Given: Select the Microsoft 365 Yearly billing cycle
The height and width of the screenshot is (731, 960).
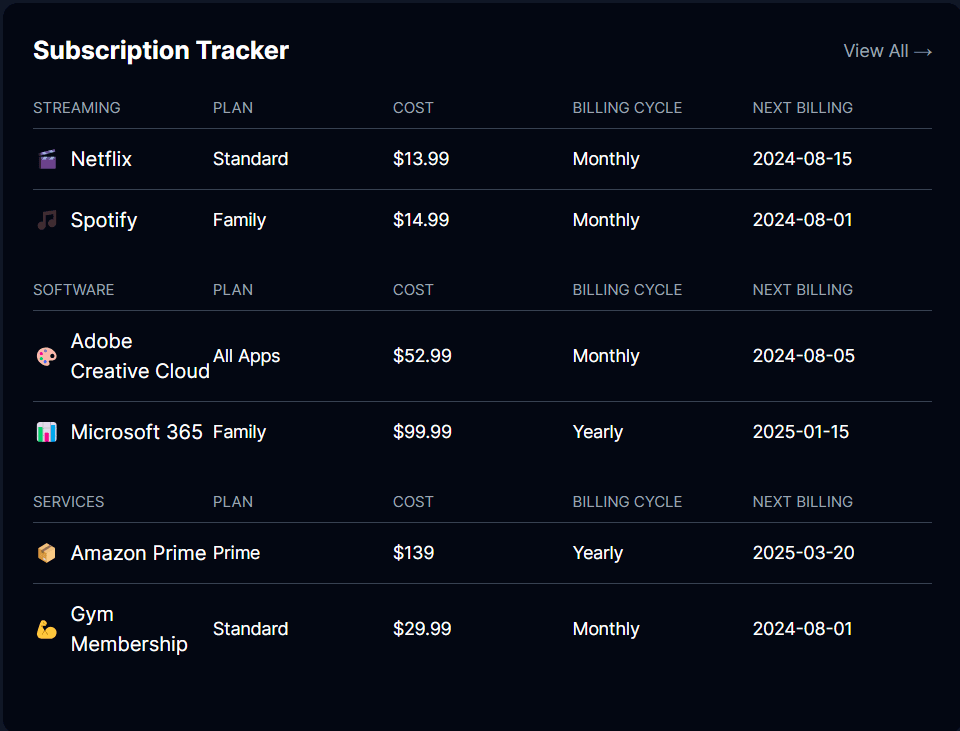Looking at the screenshot, I should click(598, 432).
